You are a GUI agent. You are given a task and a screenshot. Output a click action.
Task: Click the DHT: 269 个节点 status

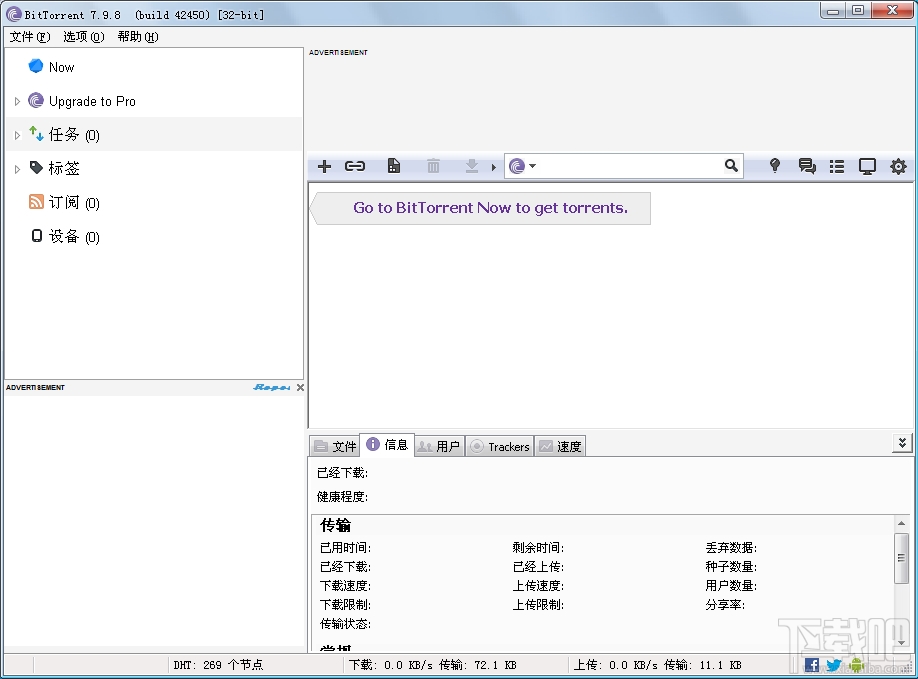pos(218,665)
